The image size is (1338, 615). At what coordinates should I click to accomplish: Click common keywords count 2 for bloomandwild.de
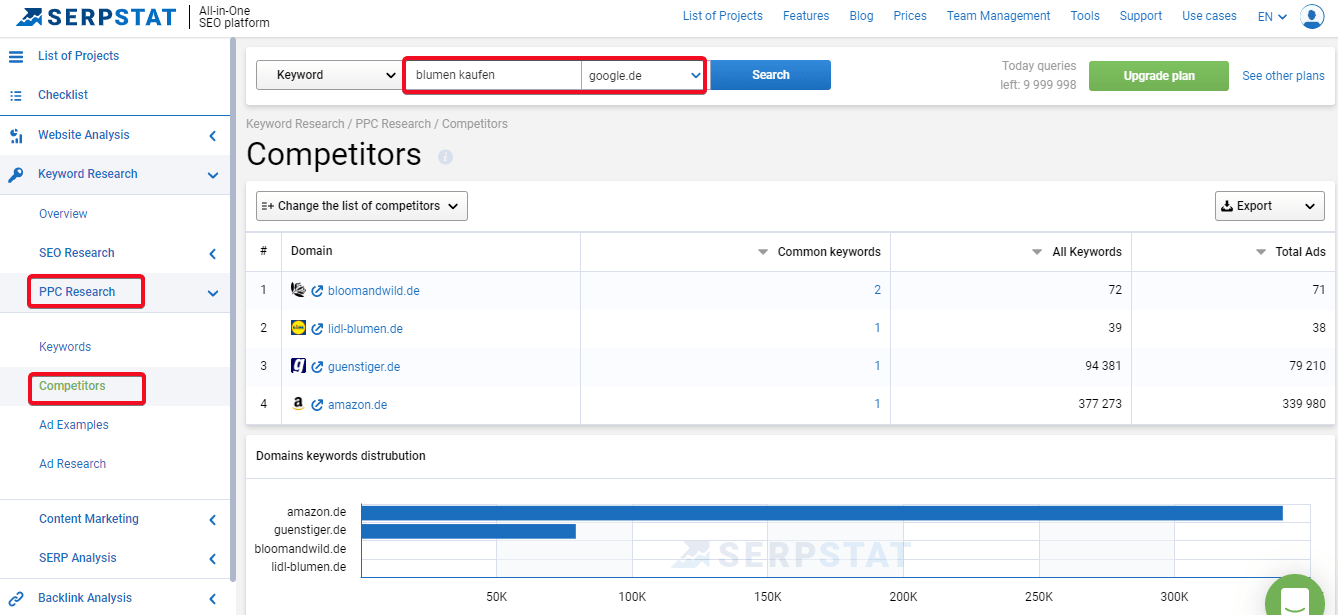(877, 290)
